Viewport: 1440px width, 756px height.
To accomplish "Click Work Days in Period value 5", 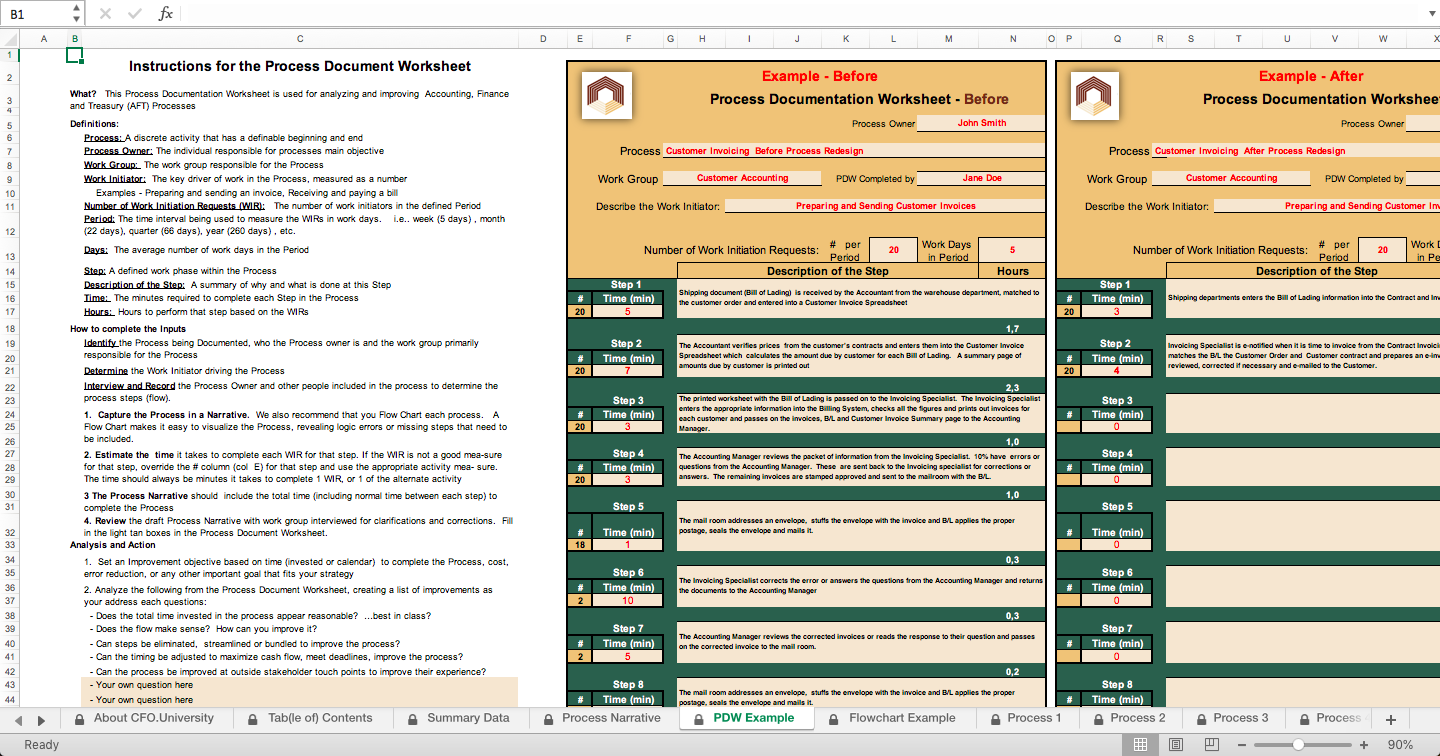I will click(1011, 250).
